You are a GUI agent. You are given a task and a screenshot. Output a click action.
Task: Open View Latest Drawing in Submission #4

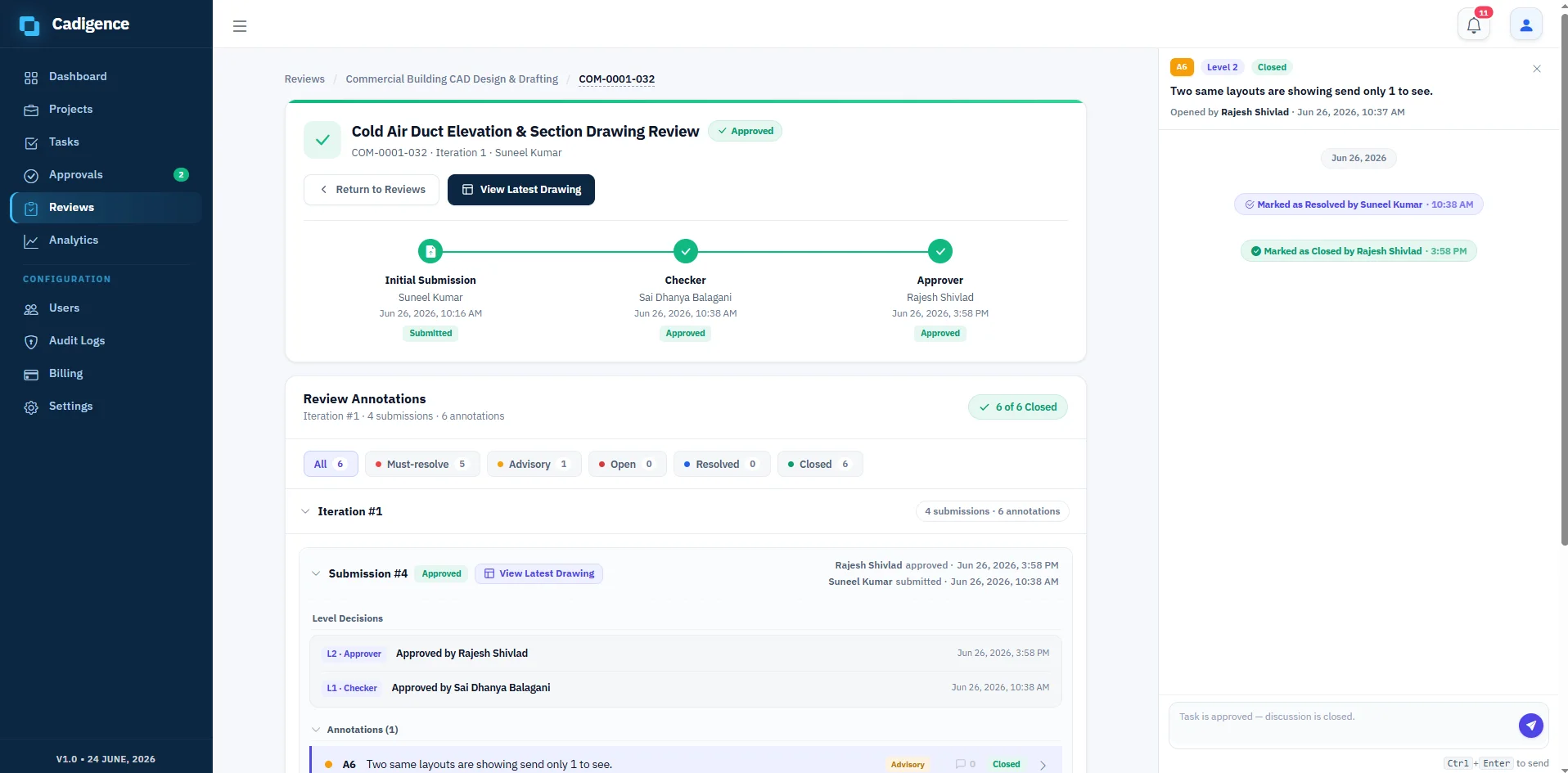(x=538, y=573)
